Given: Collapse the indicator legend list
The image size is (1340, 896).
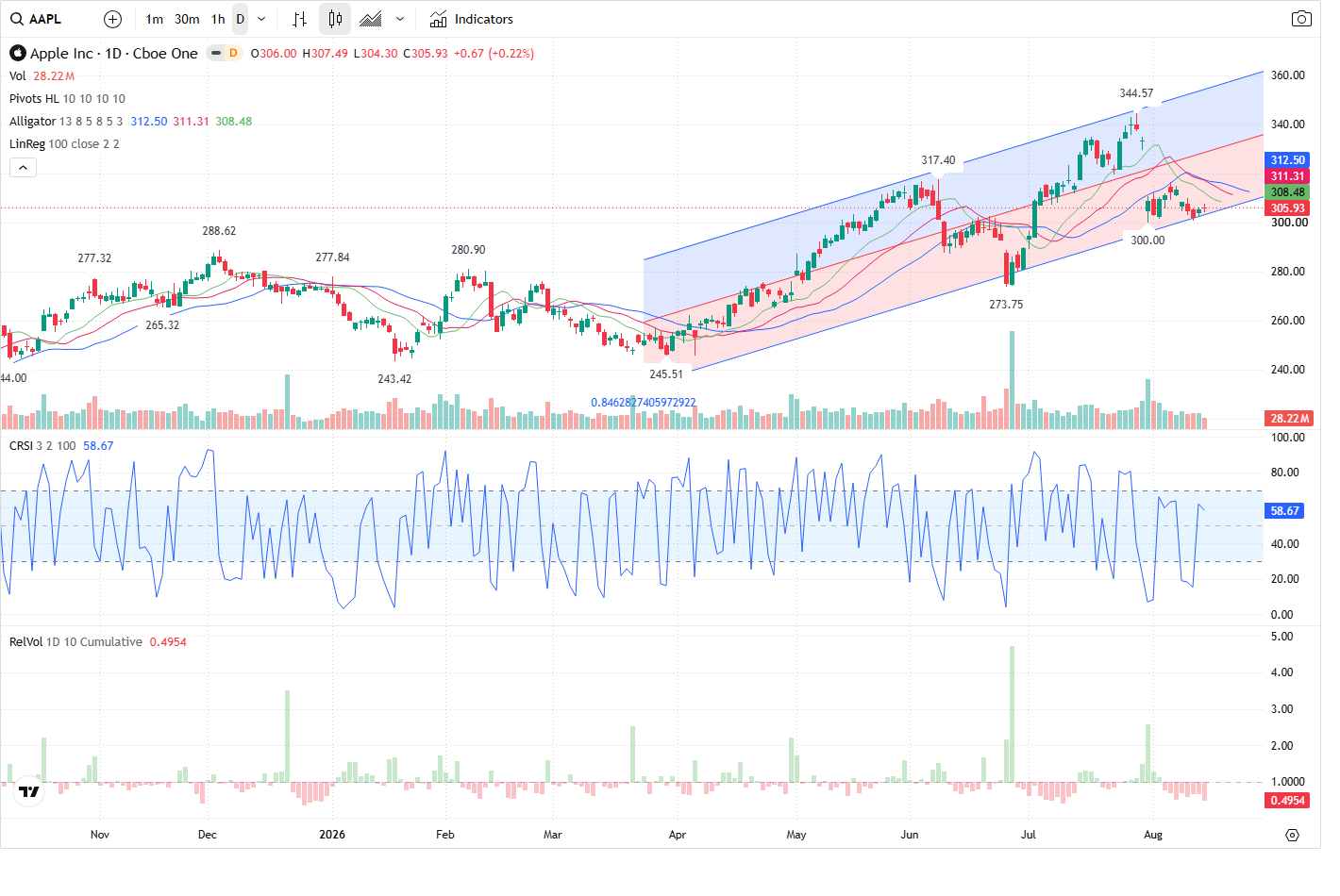Looking at the screenshot, I should tap(23, 167).
